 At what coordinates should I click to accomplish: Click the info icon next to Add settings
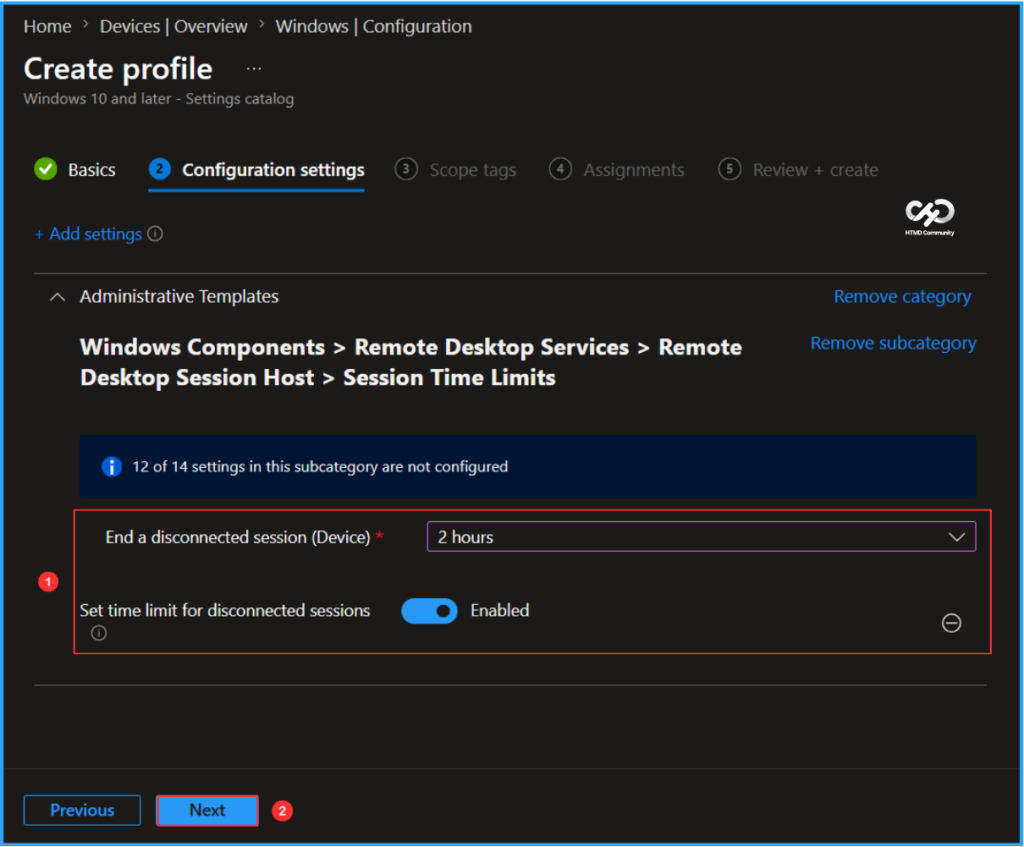(155, 234)
